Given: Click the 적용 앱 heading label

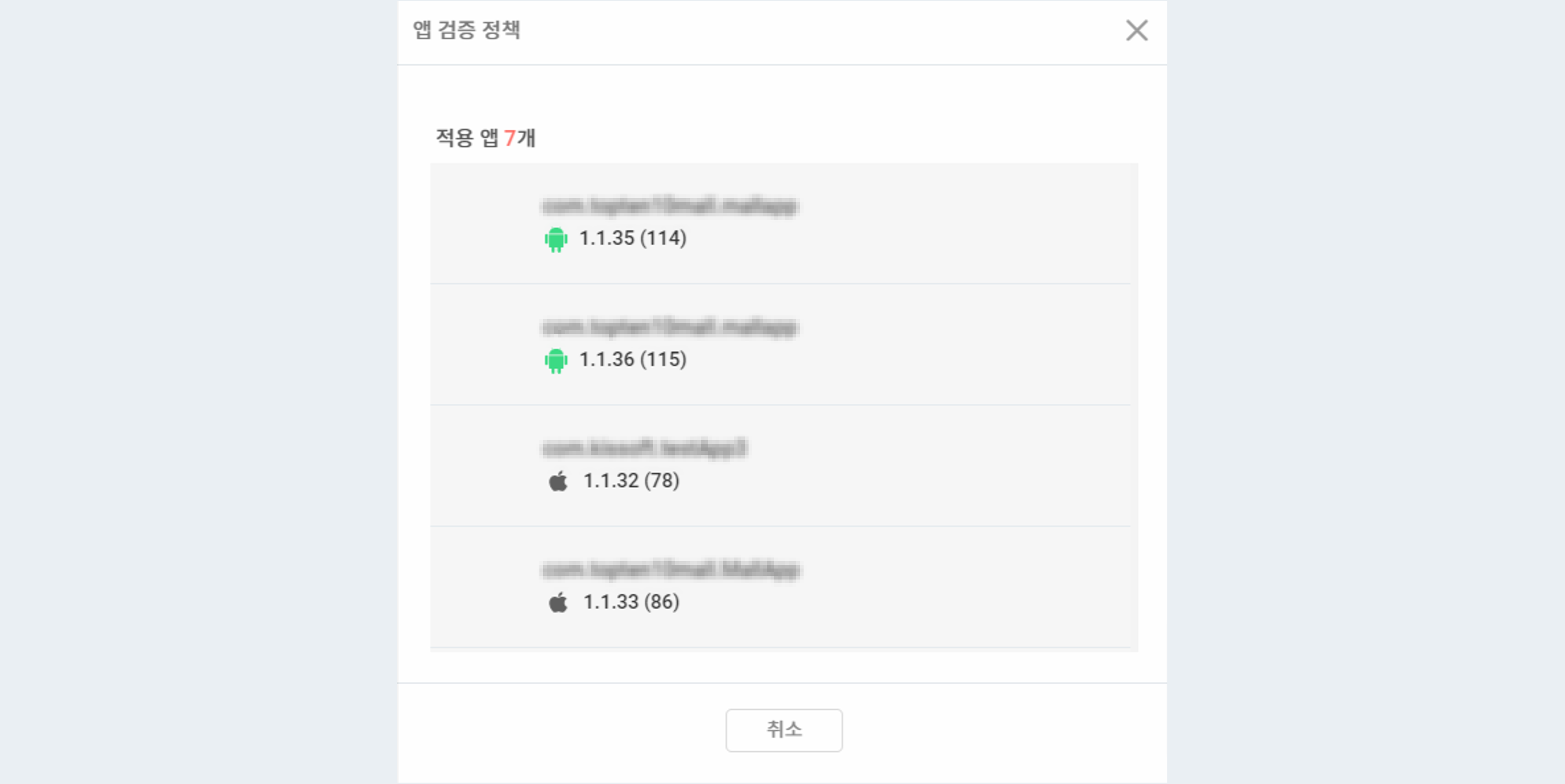Looking at the screenshot, I should click(466, 138).
